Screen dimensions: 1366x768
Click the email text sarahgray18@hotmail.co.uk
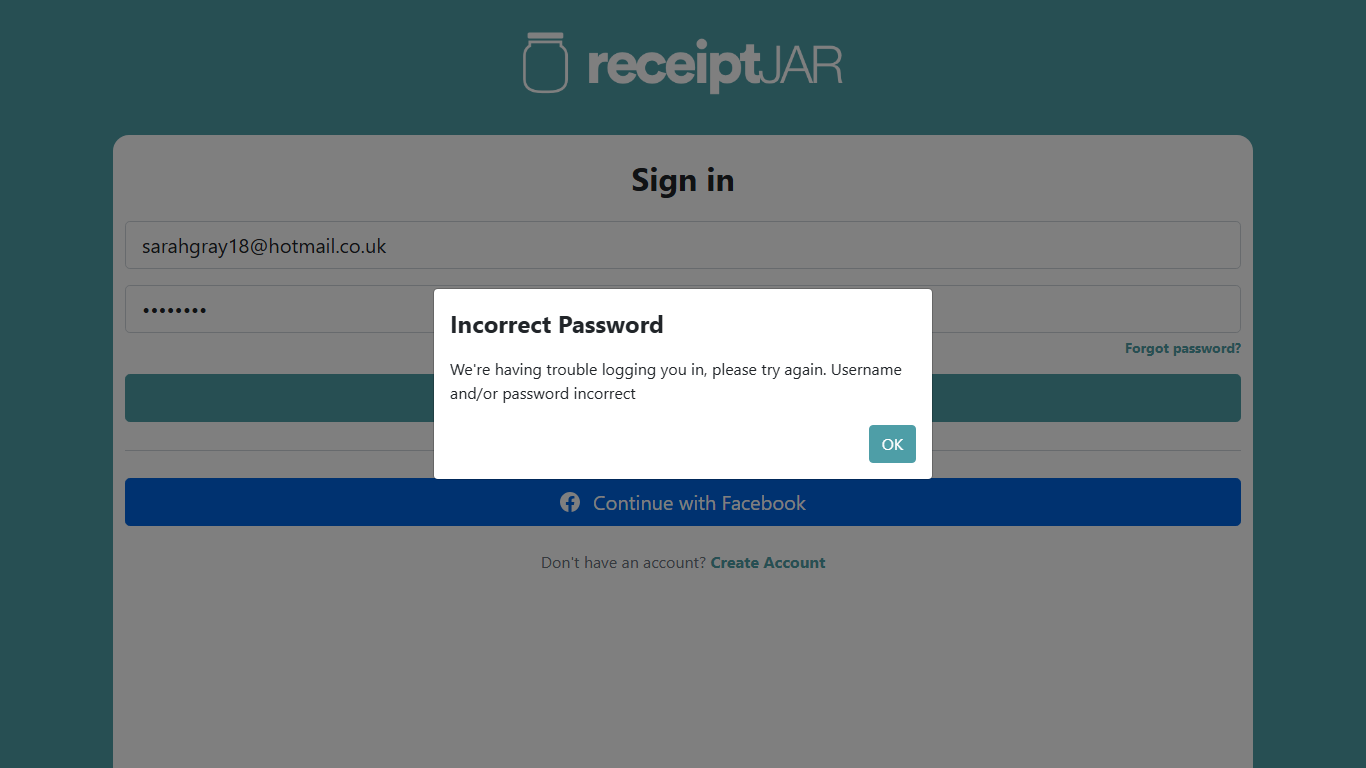pos(264,246)
